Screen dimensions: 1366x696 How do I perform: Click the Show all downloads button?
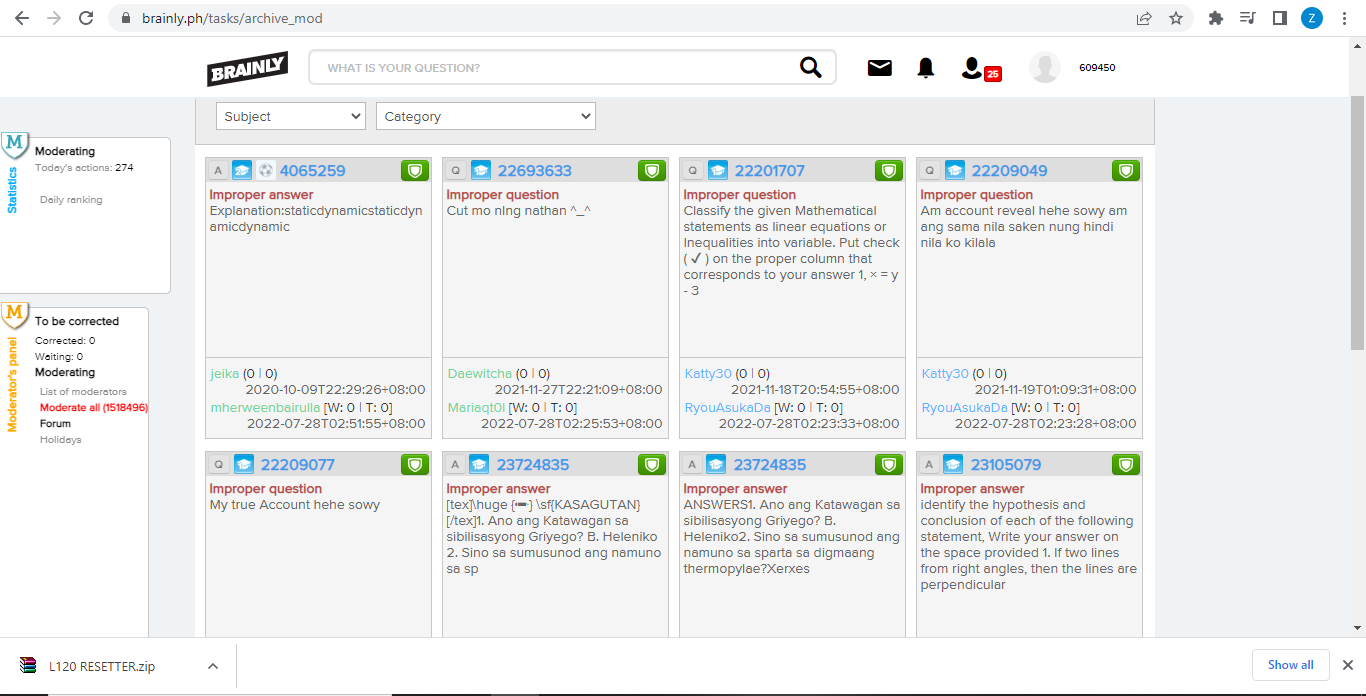pyautogui.click(x=1290, y=665)
